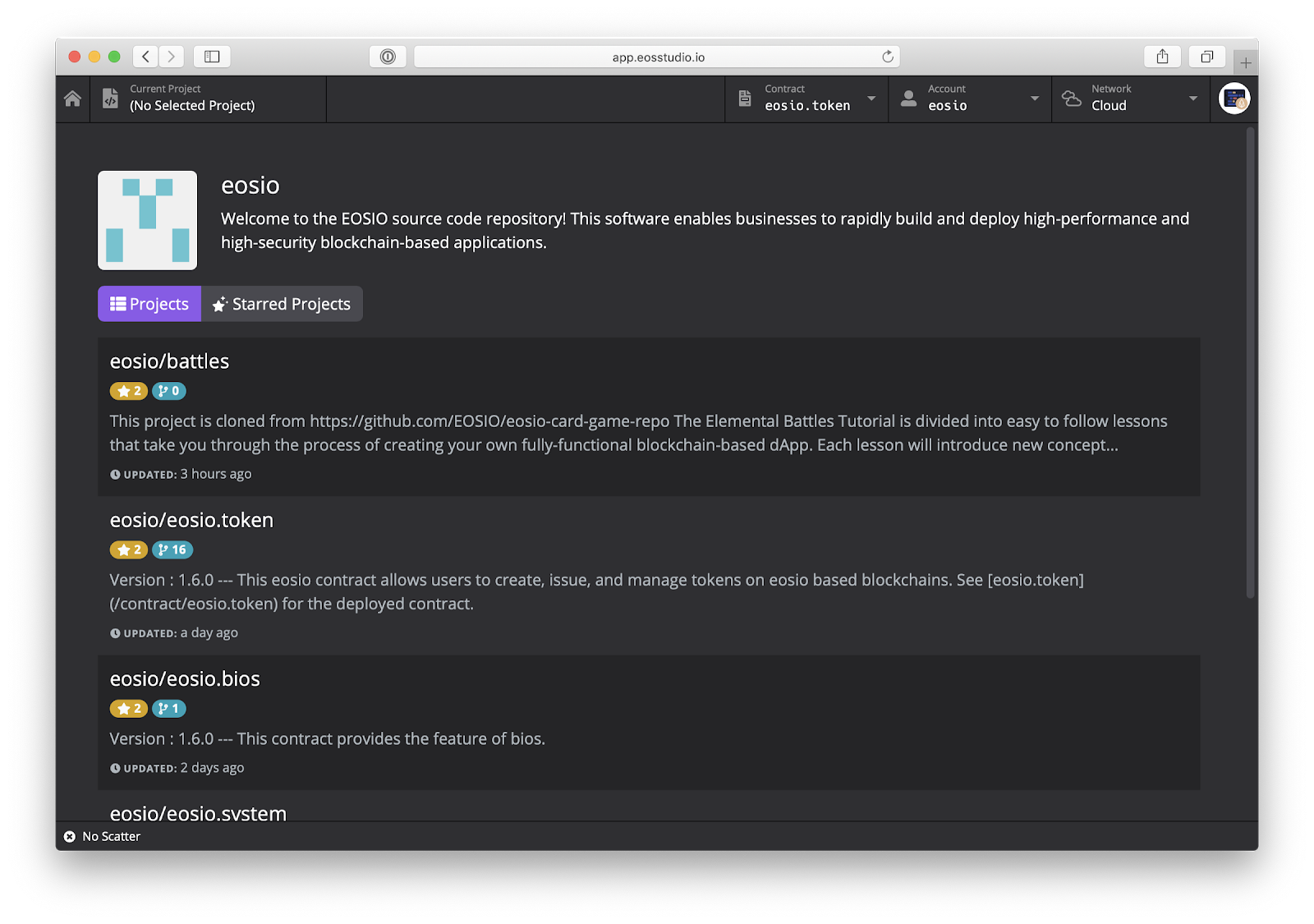Open the Current Project selector

click(x=208, y=99)
